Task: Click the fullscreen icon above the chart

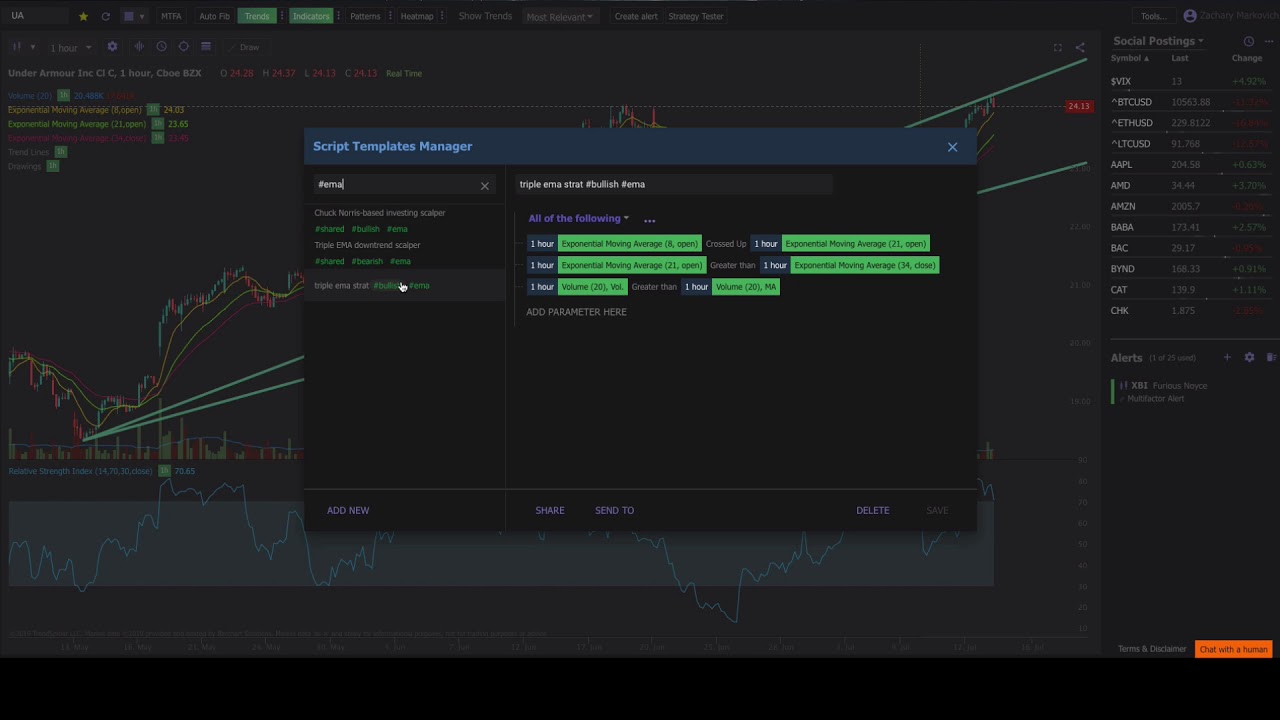Action: click(x=1057, y=47)
